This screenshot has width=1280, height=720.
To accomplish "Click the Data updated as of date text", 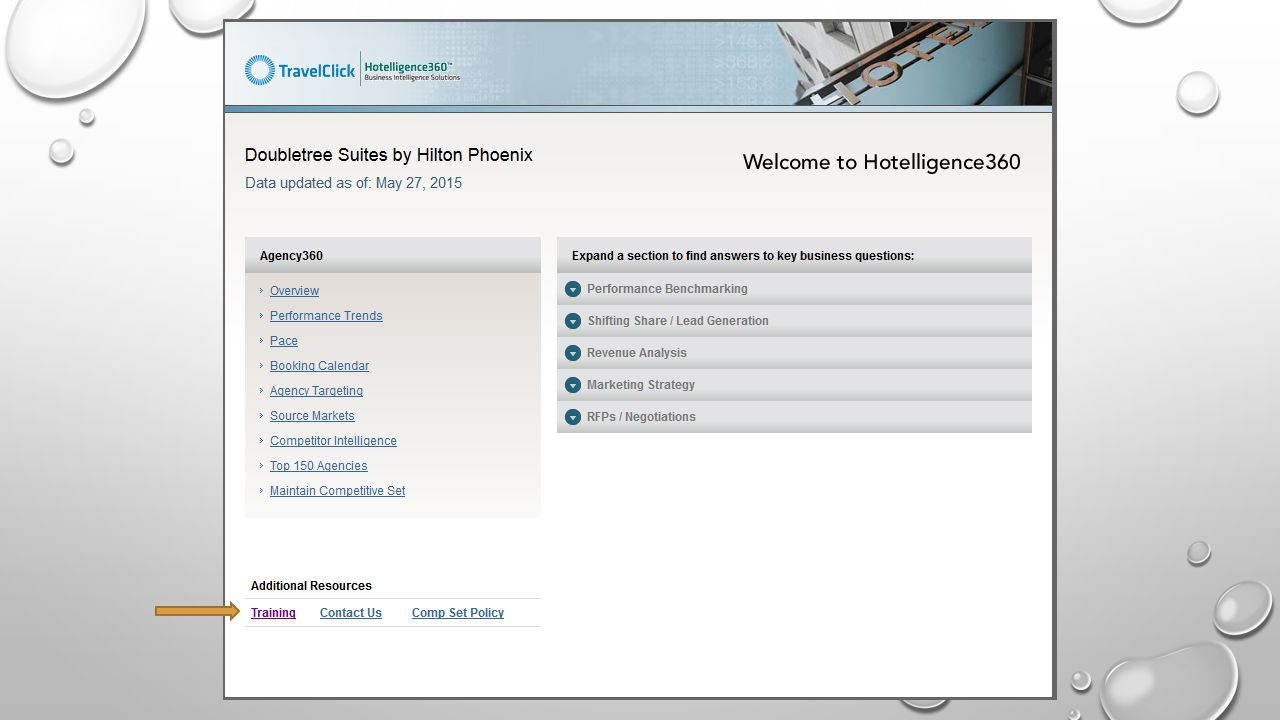I will coord(353,183).
